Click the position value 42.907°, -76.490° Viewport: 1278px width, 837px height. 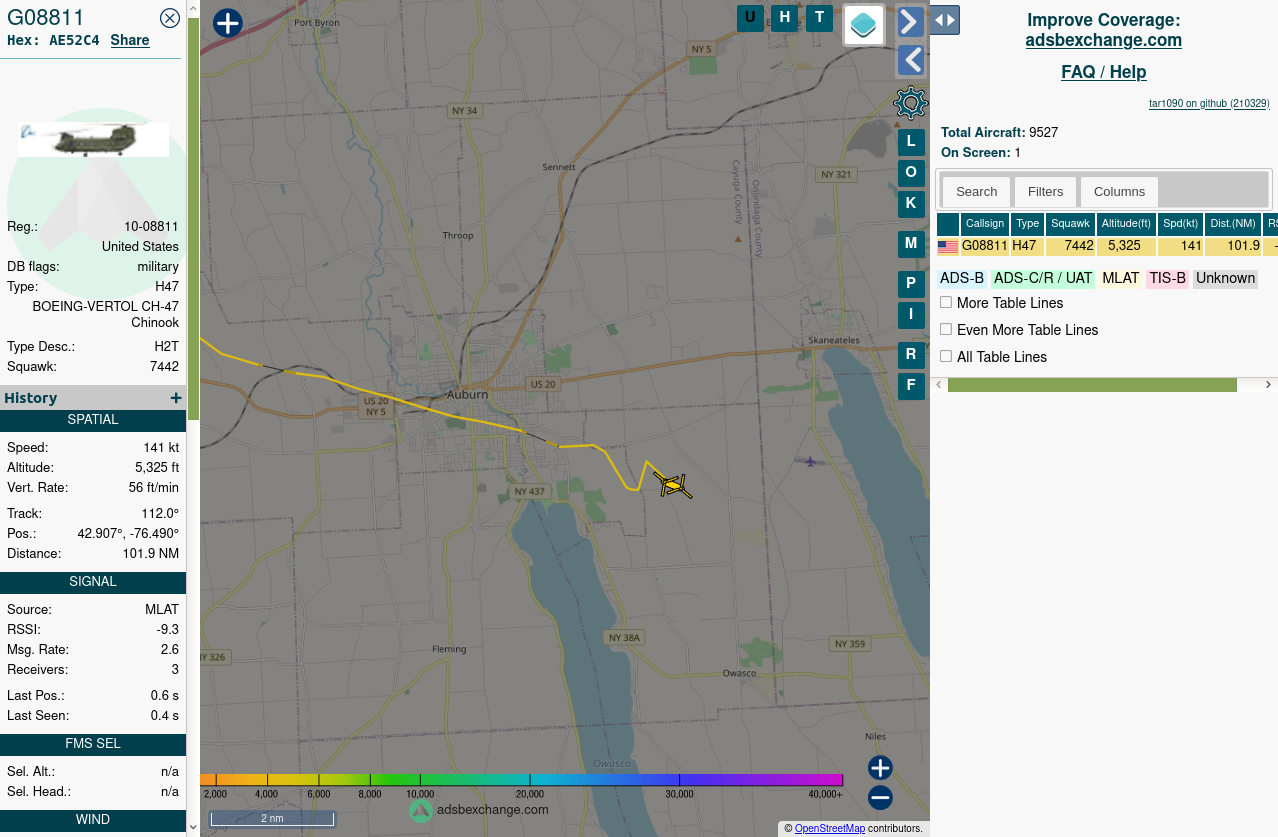[128, 533]
